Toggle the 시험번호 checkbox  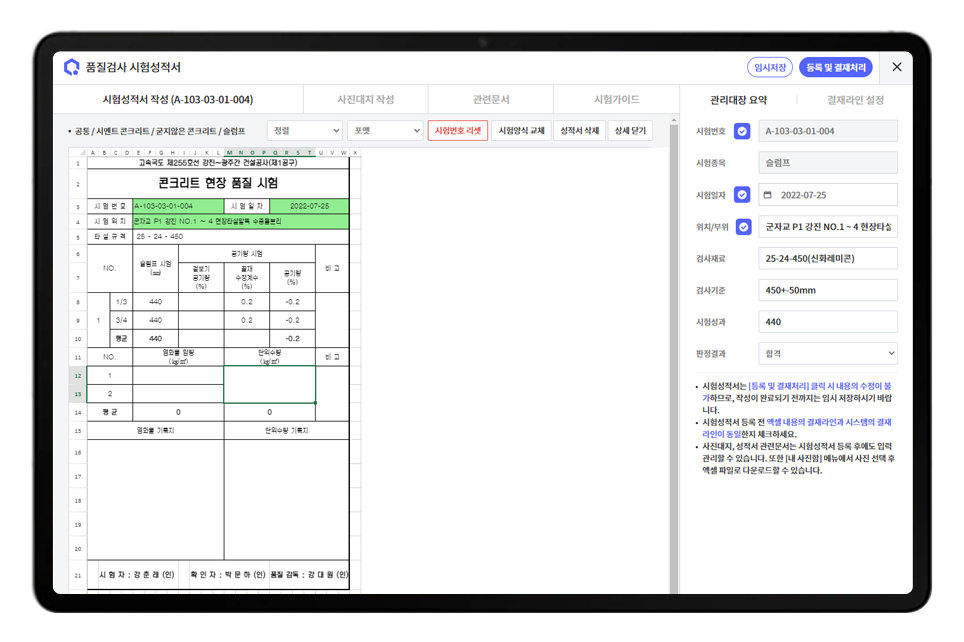tap(742, 131)
